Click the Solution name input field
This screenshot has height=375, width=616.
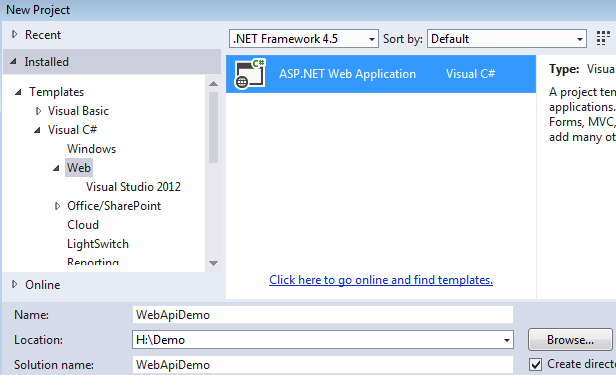tap(323, 365)
